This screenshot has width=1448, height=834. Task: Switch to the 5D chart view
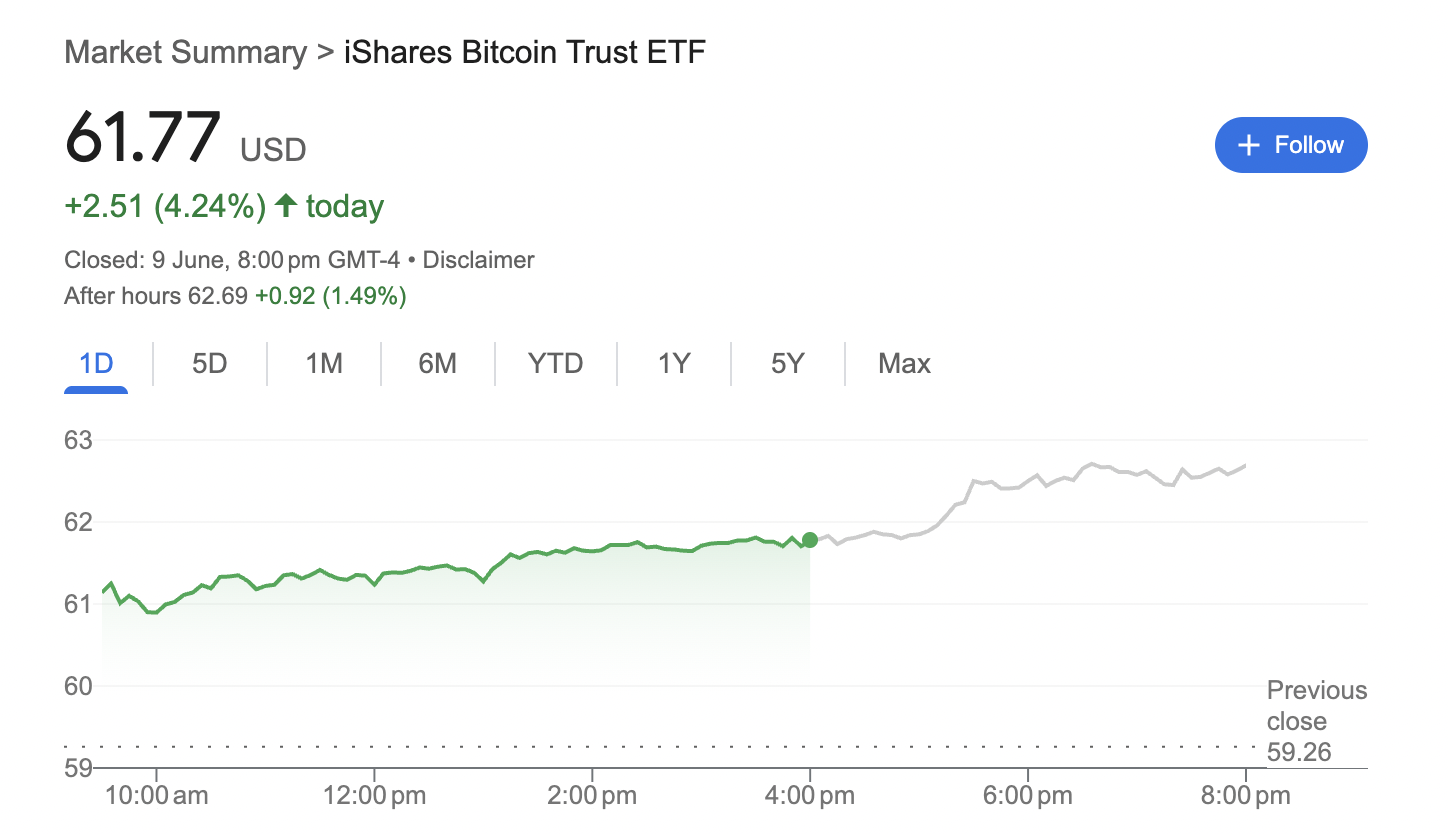tap(209, 364)
